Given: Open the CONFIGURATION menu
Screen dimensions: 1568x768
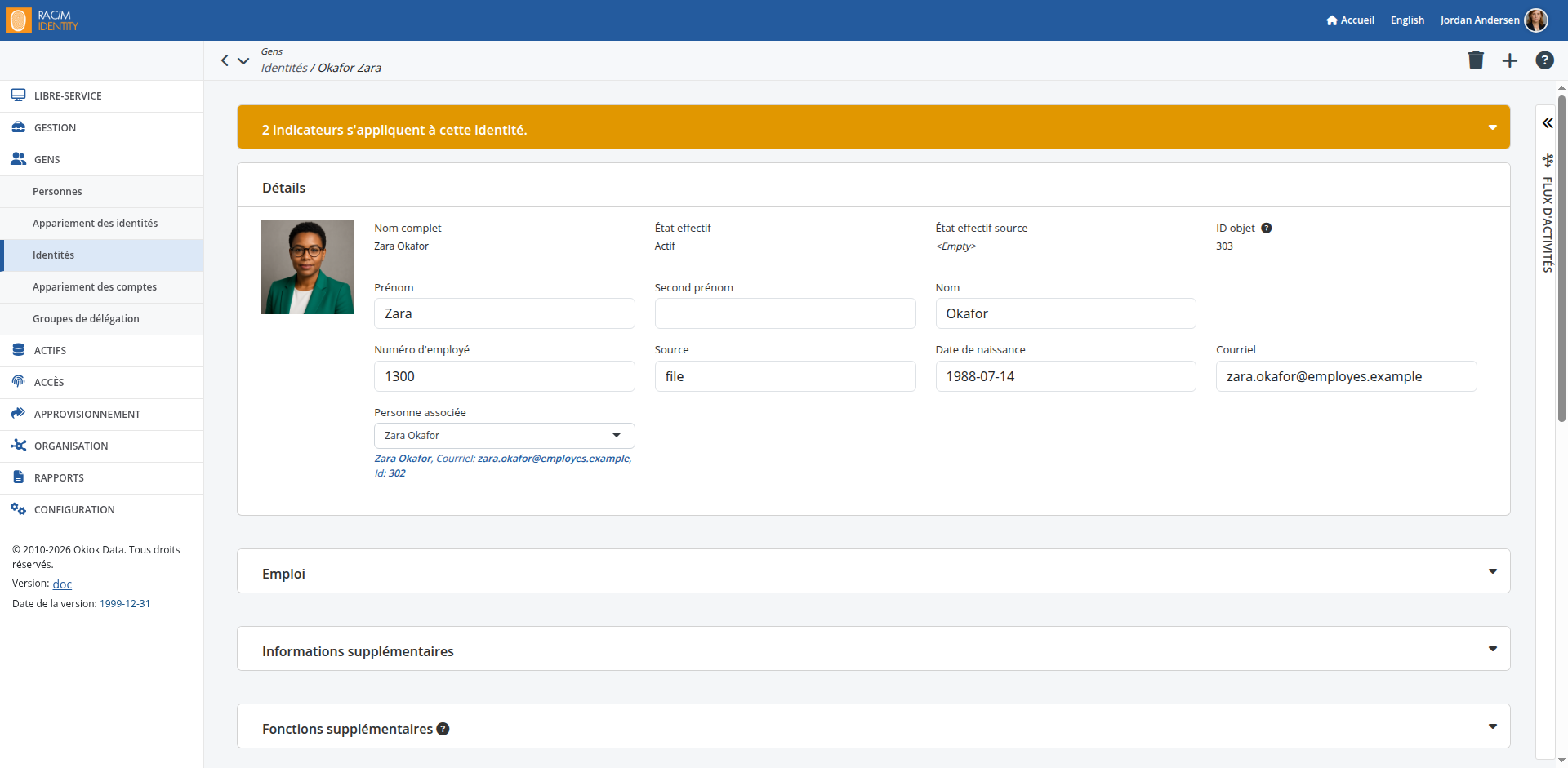Looking at the screenshot, I should [101, 510].
